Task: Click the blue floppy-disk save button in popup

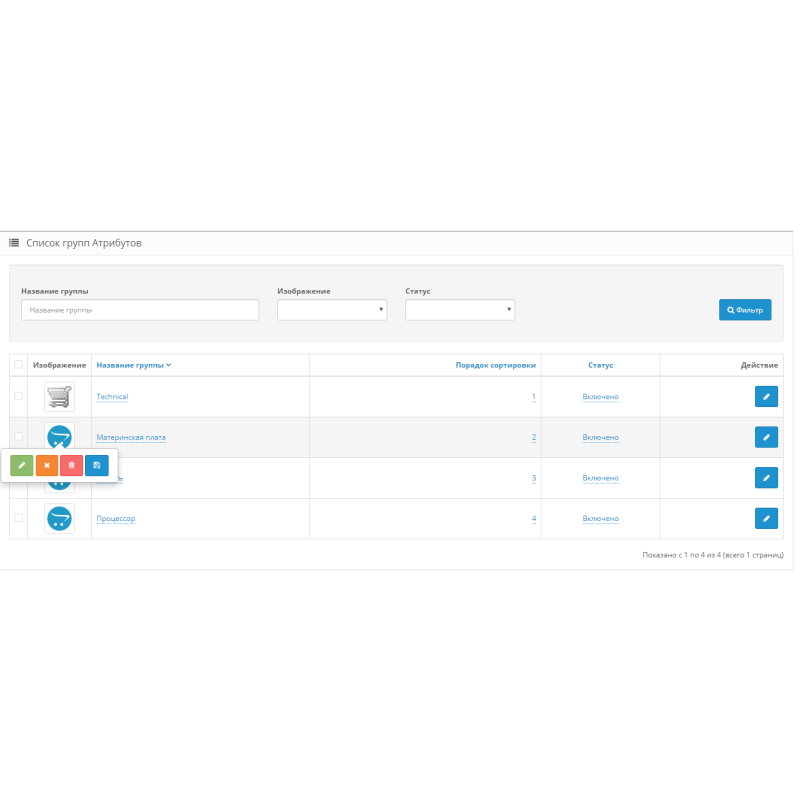Action: click(x=97, y=465)
